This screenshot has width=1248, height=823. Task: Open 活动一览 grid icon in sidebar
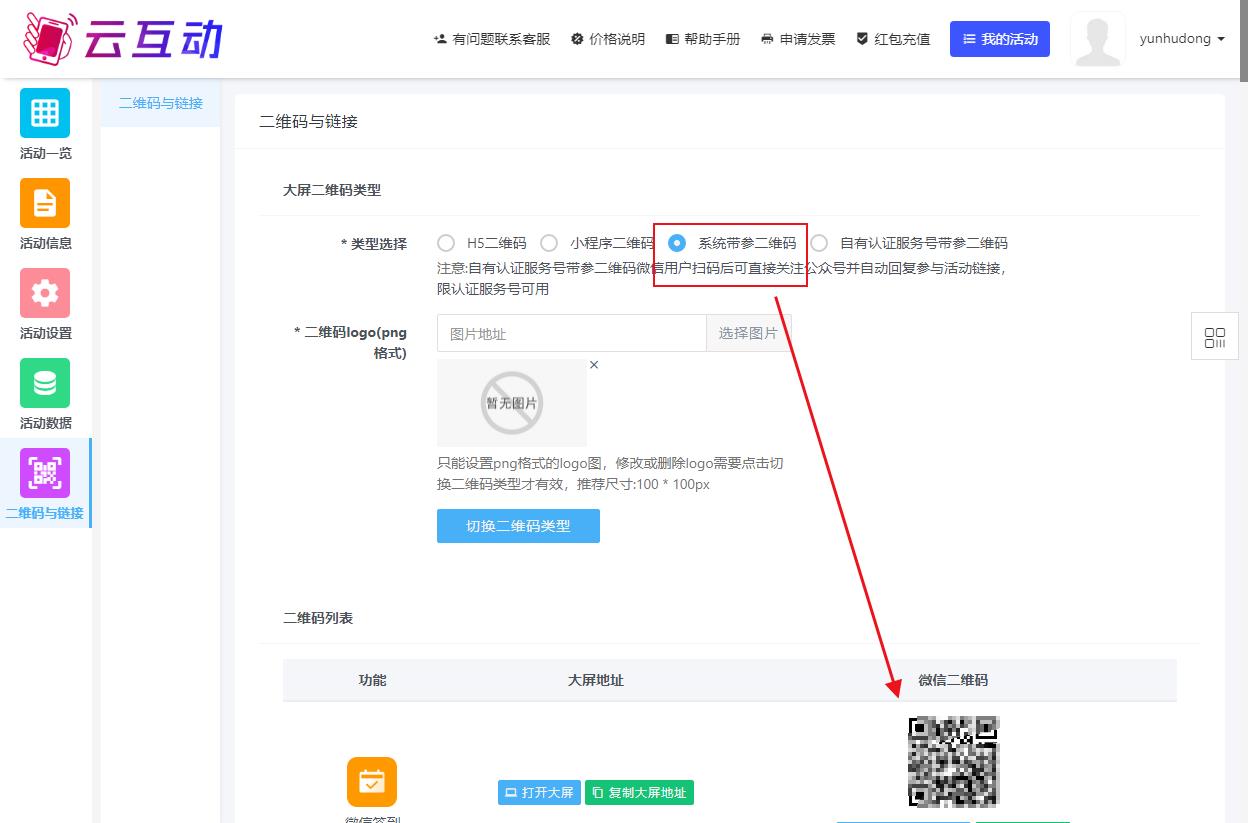pyautogui.click(x=45, y=113)
